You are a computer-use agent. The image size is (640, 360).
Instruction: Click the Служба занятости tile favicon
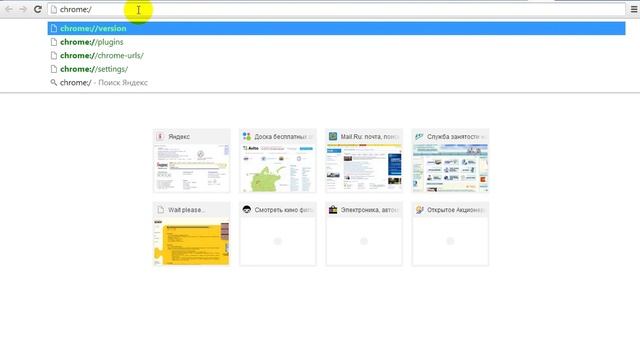pos(419,136)
